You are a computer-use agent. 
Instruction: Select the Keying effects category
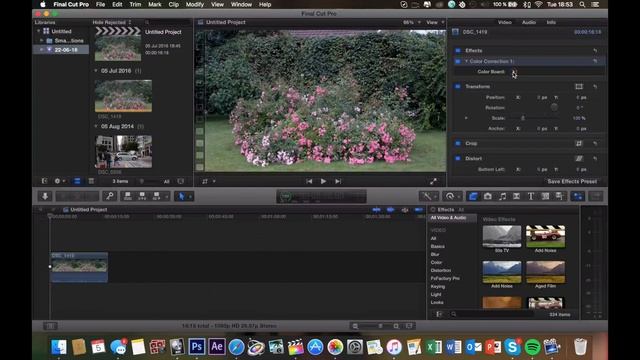coord(438,287)
